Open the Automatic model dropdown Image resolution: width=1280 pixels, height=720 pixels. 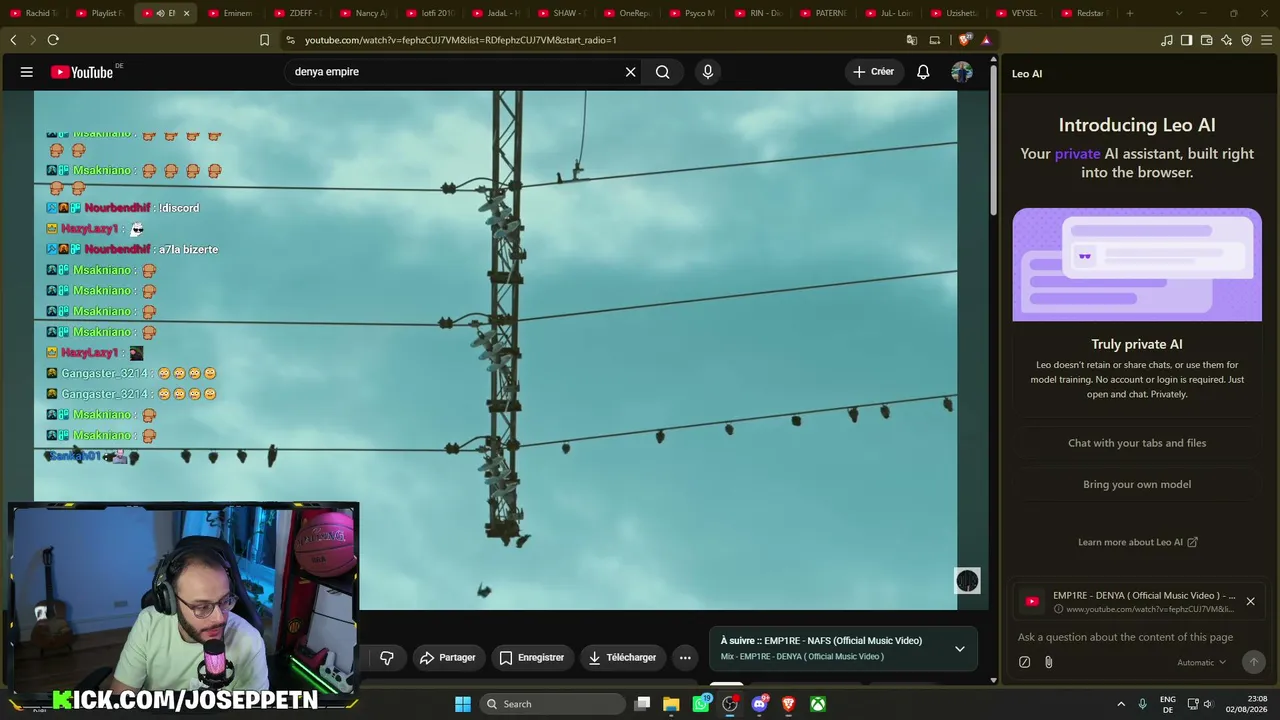pos(1201,662)
